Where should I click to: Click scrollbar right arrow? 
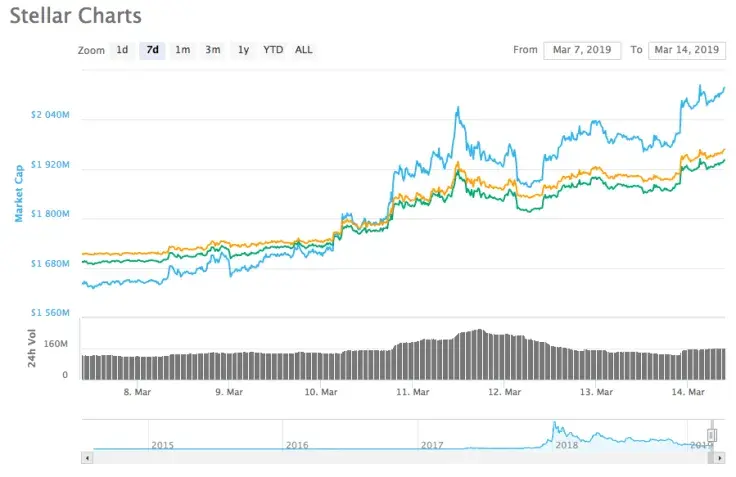tap(721, 457)
